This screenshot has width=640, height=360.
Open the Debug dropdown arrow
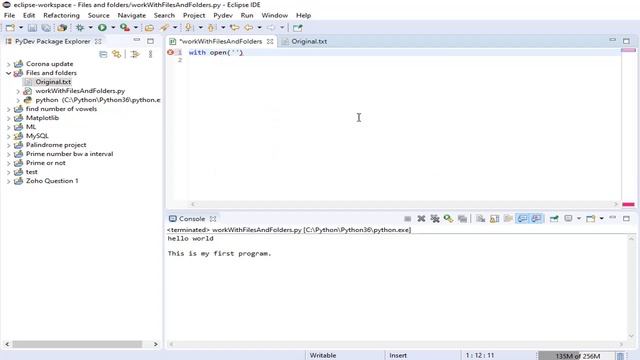(x=90, y=28)
